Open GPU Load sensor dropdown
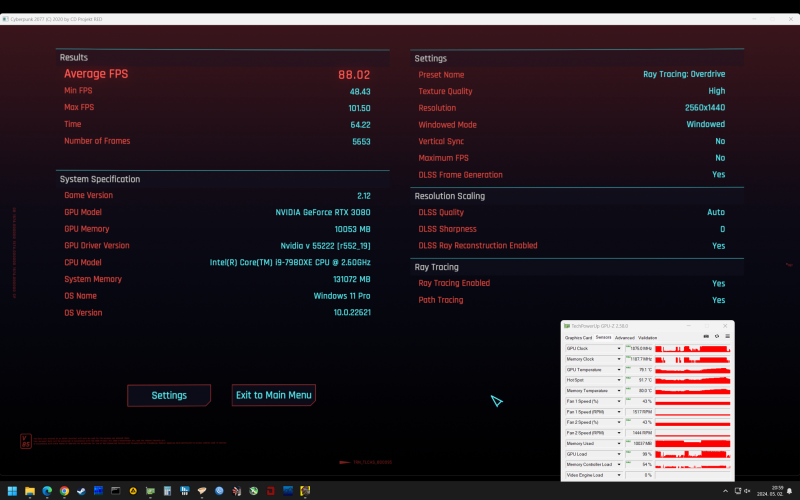 point(619,454)
